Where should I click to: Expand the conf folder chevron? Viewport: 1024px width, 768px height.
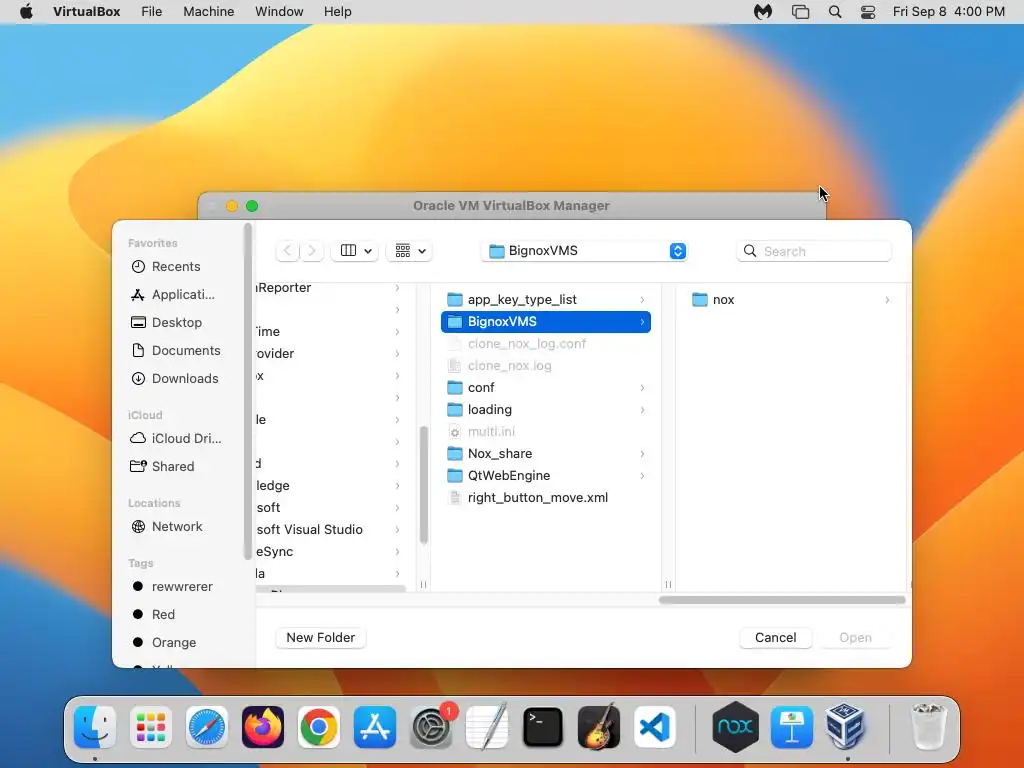coord(643,388)
